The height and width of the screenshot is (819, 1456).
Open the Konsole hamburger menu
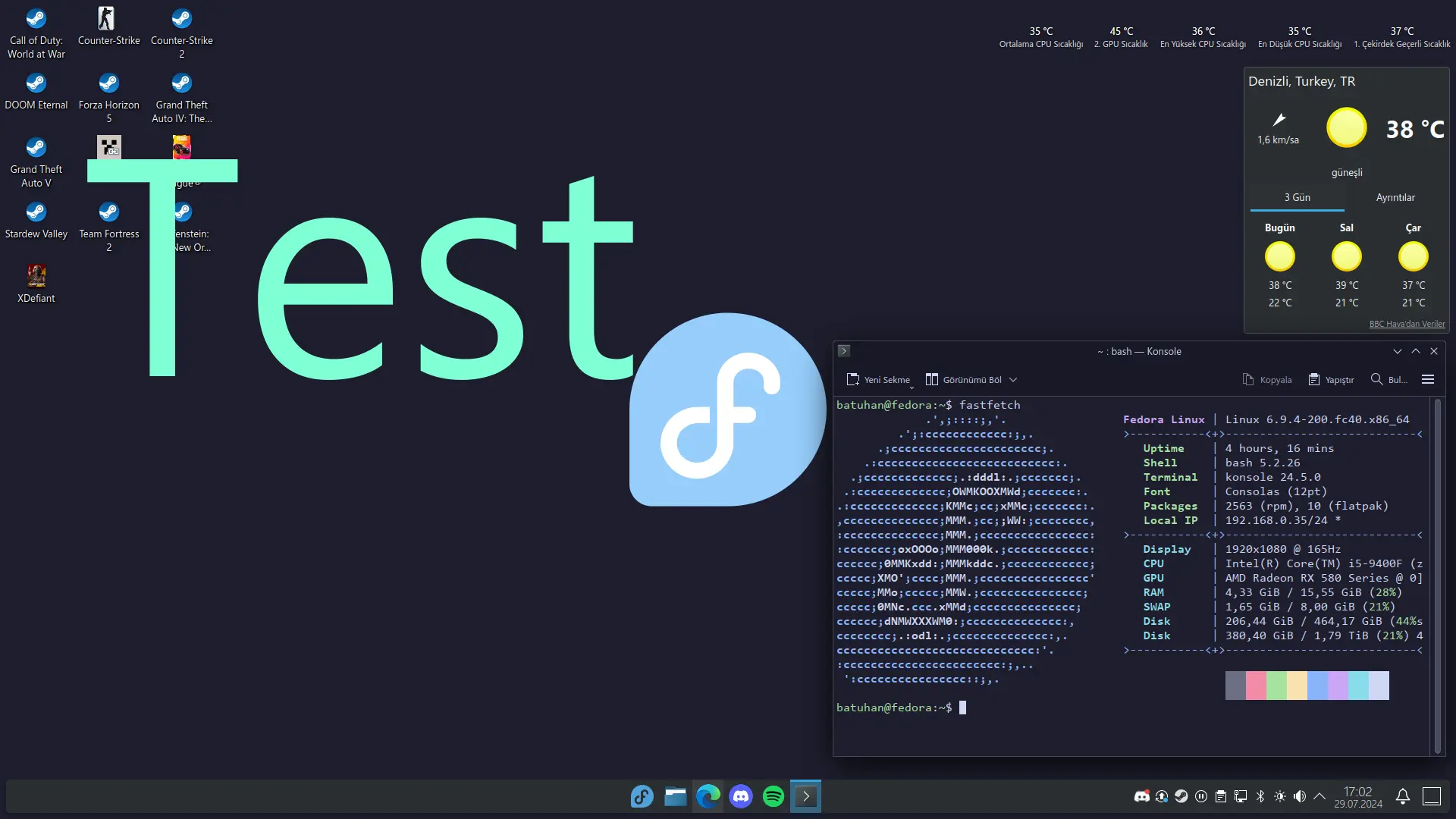(1428, 379)
